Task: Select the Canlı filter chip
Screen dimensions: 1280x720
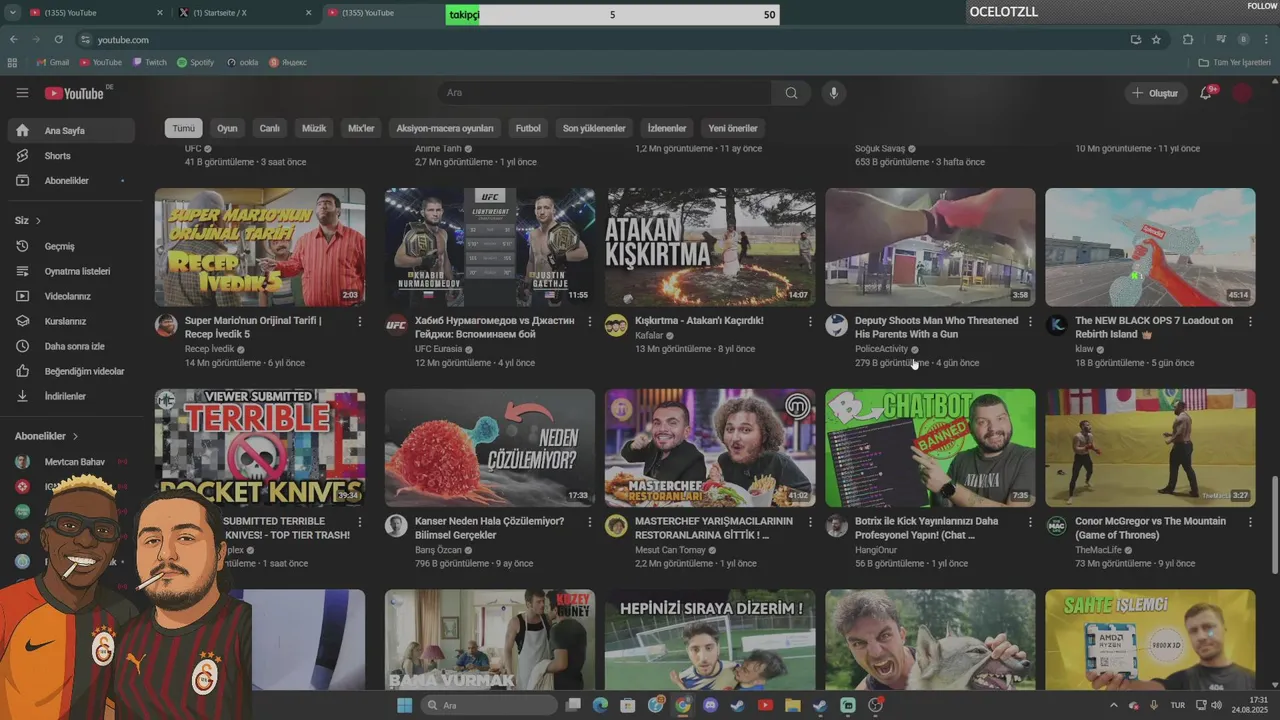Action: pyautogui.click(x=270, y=128)
